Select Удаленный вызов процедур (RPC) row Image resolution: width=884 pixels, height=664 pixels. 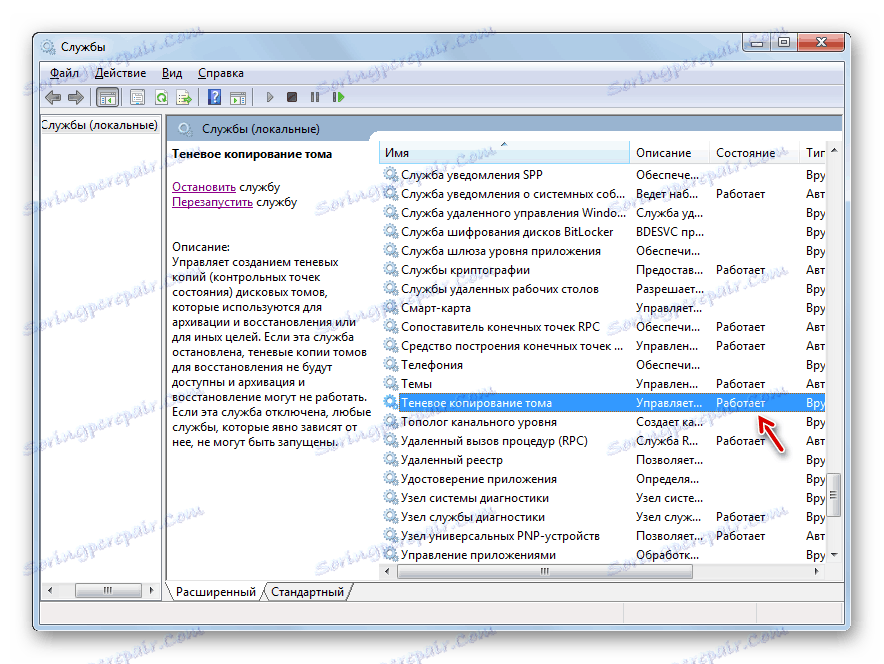tap(603, 440)
